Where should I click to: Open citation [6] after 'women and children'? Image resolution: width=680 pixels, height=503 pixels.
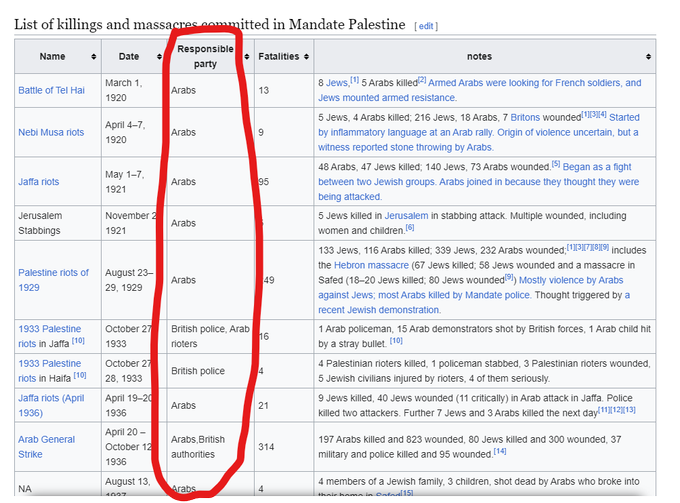(410, 228)
